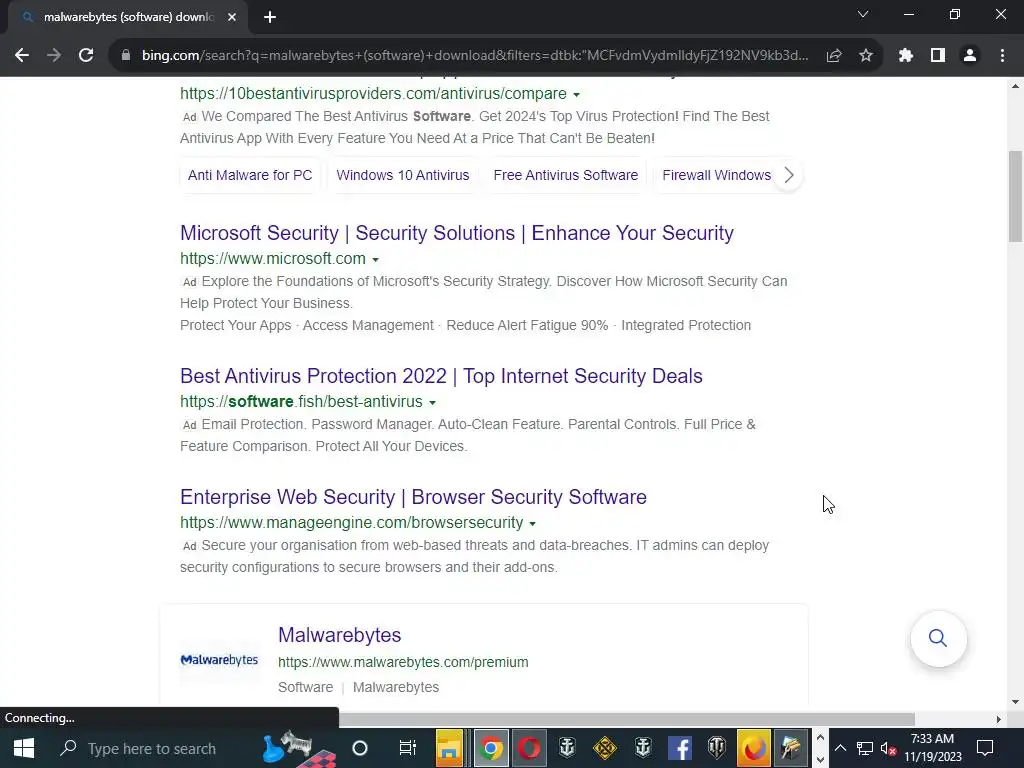Image resolution: width=1024 pixels, height=768 pixels.
Task: Expand the software.fish URL dropdown arrow
Action: [432, 402]
